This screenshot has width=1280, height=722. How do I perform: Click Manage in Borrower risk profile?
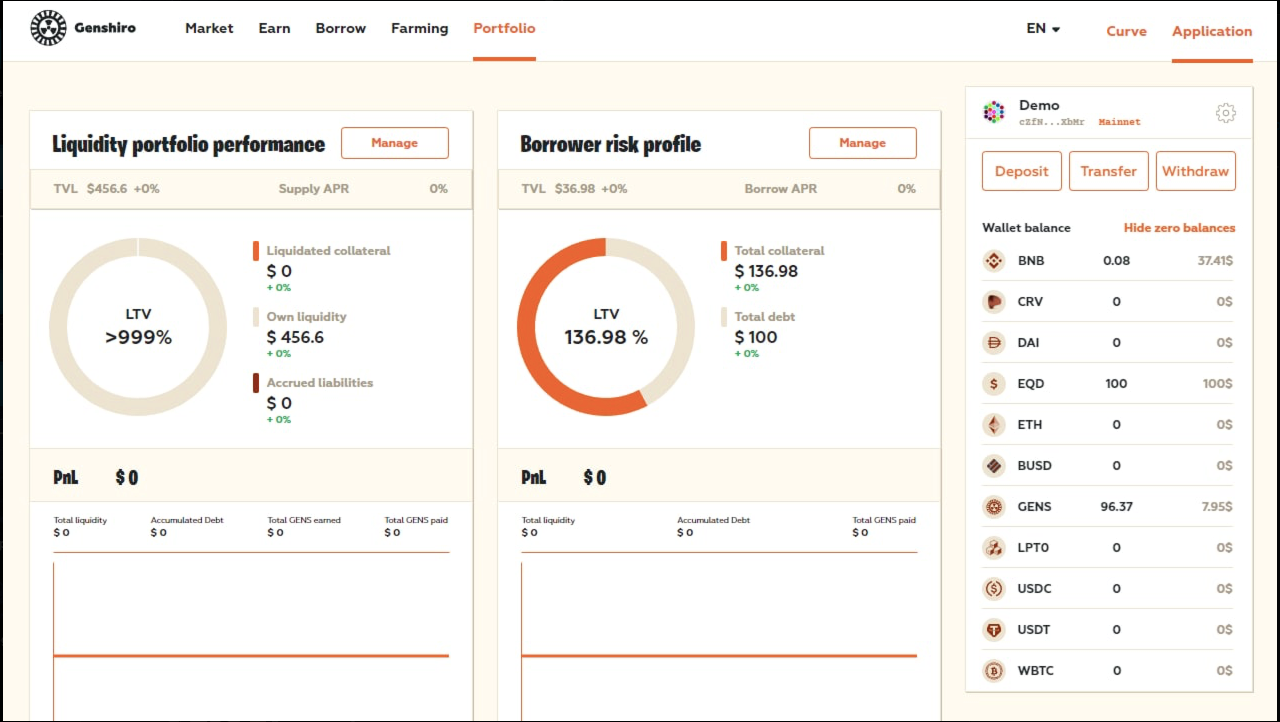[863, 143]
